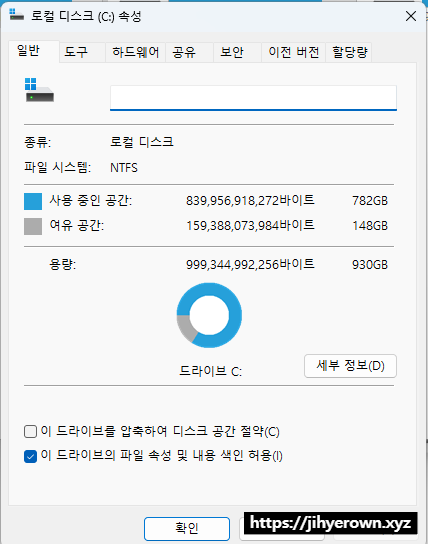The height and width of the screenshot is (544, 428).
Task: Click the blue used space swatch
Action: click(33, 202)
